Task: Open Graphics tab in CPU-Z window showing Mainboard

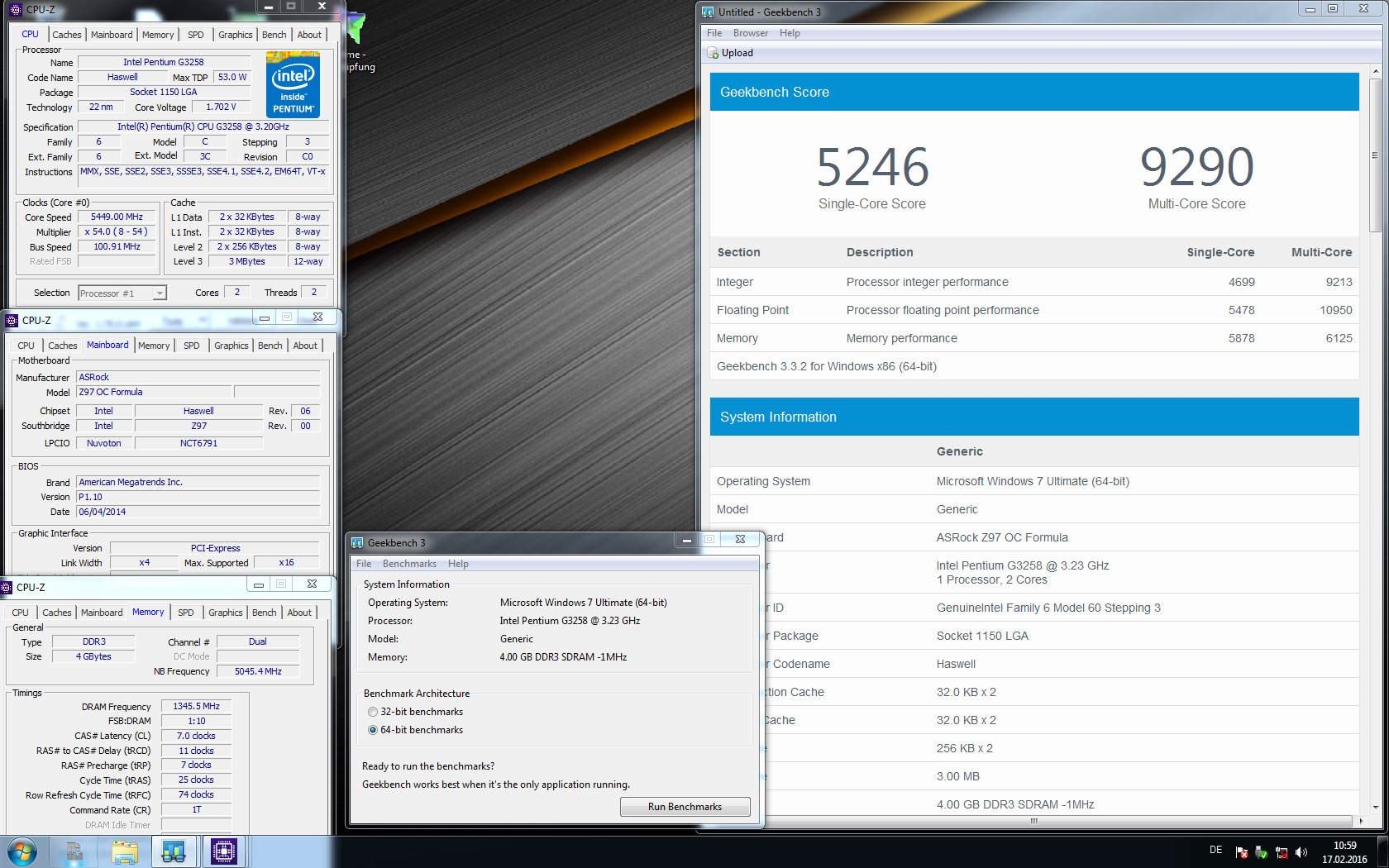Action: coord(231,346)
